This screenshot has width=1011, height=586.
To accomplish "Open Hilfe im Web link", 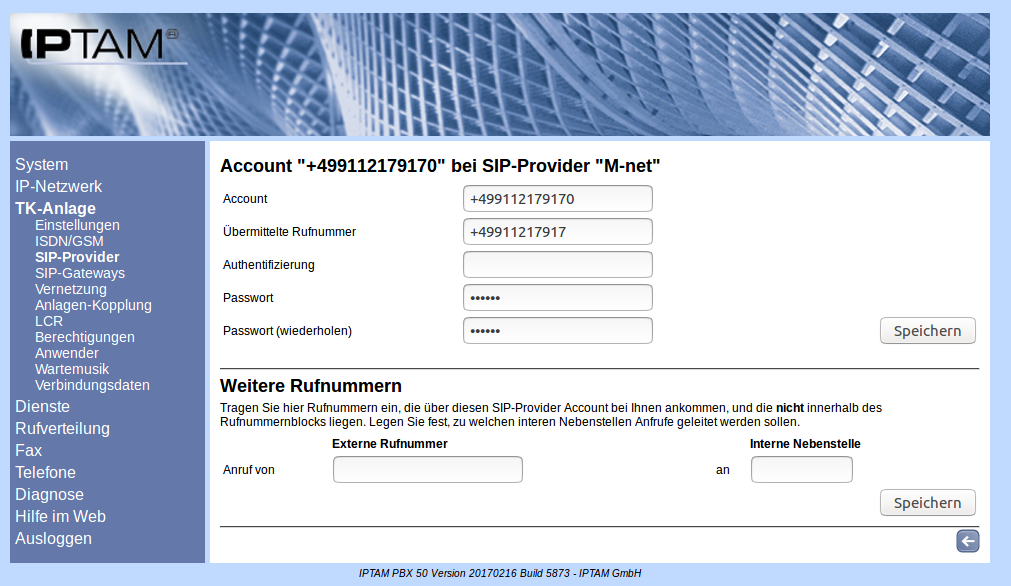I will click(60, 516).
